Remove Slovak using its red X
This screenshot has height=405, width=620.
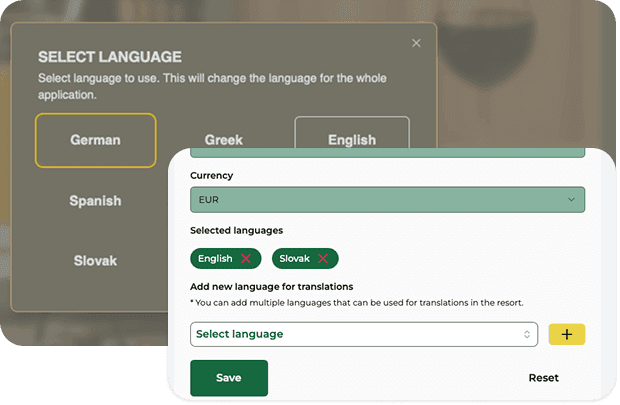(323, 259)
